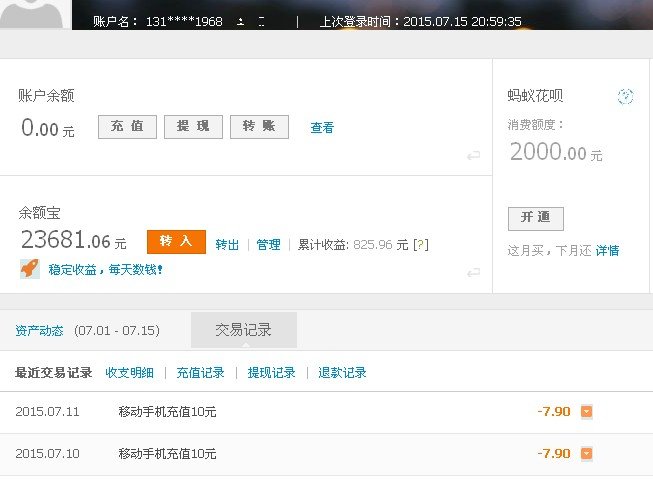Click the -7.90 amount on 2015.07.11 row

tap(554, 411)
